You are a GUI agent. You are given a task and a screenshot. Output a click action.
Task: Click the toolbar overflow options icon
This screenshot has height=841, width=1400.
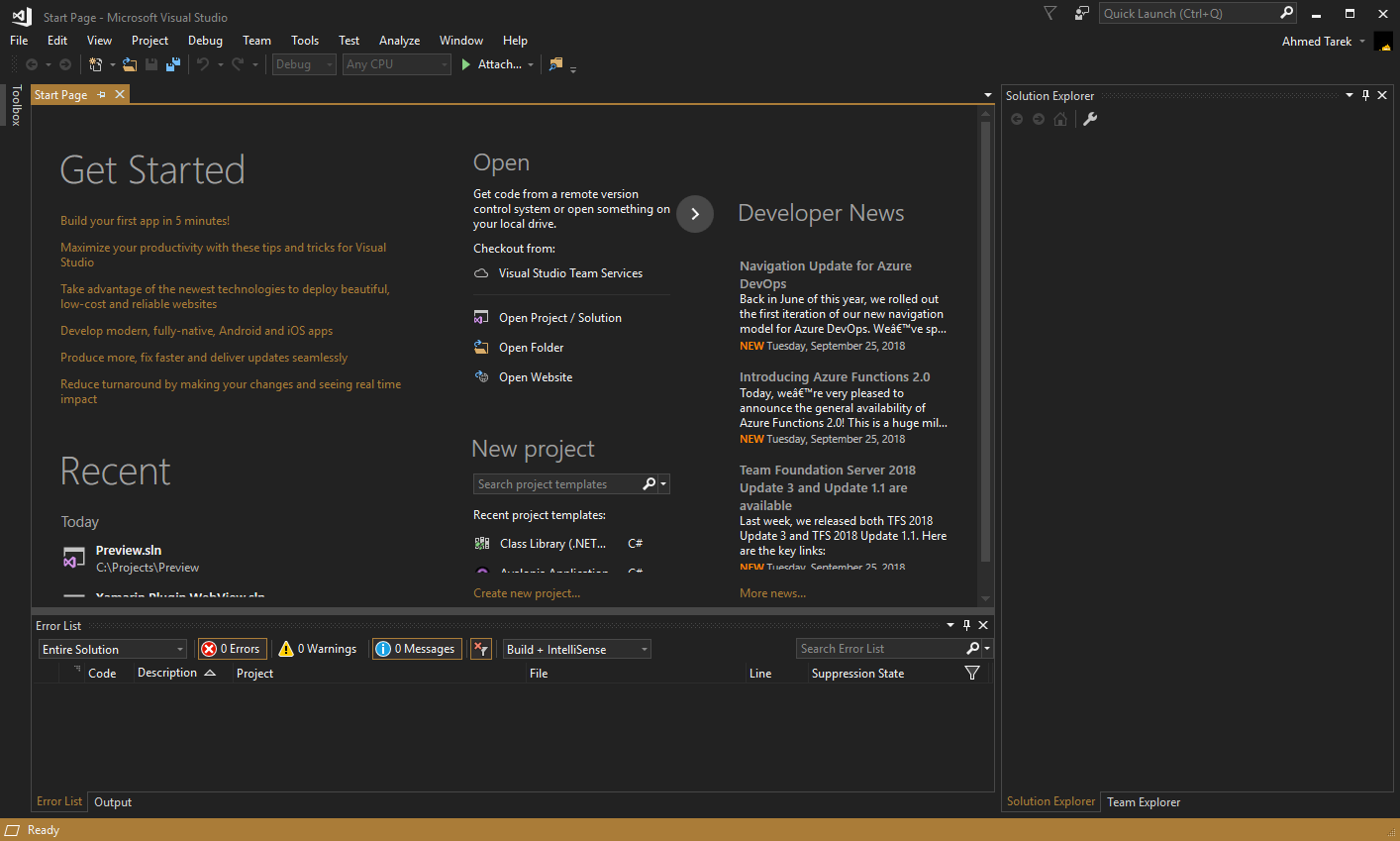click(573, 67)
